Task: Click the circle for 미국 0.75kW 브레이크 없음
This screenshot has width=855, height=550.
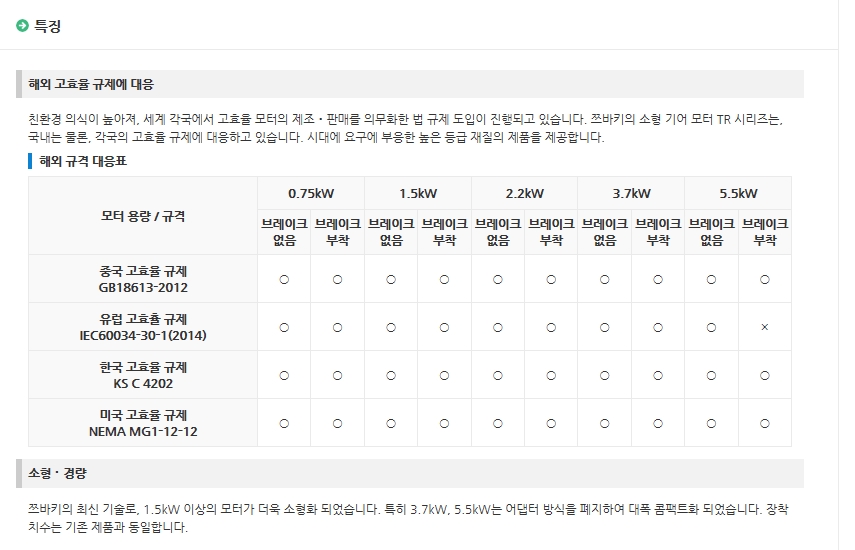Action: (284, 423)
